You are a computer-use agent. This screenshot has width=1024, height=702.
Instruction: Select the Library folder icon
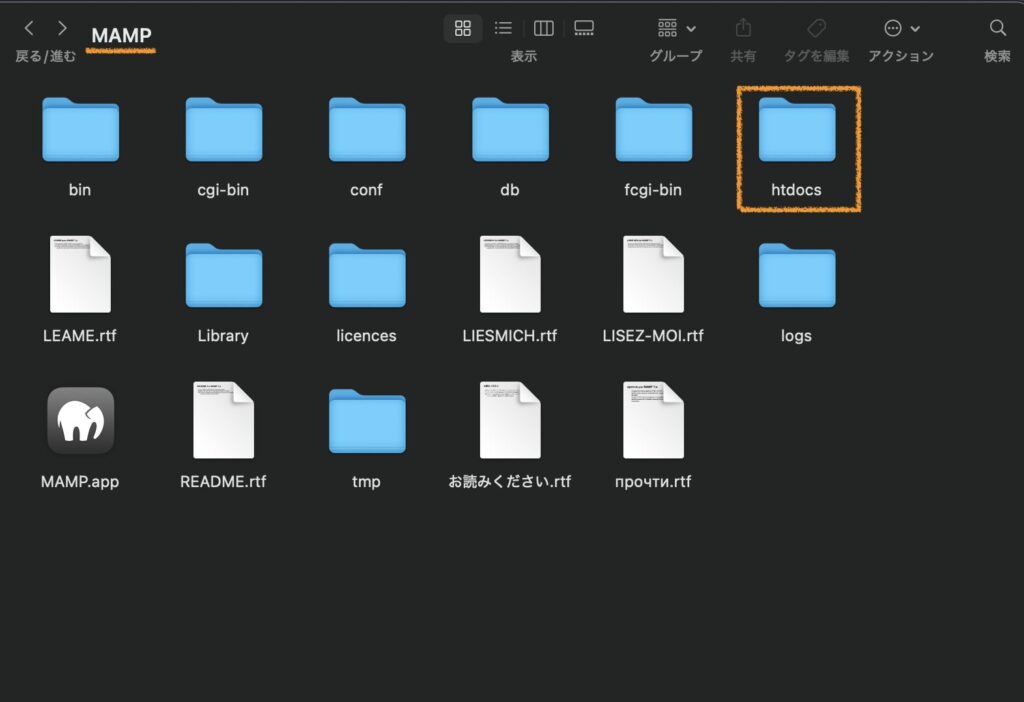(x=223, y=275)
